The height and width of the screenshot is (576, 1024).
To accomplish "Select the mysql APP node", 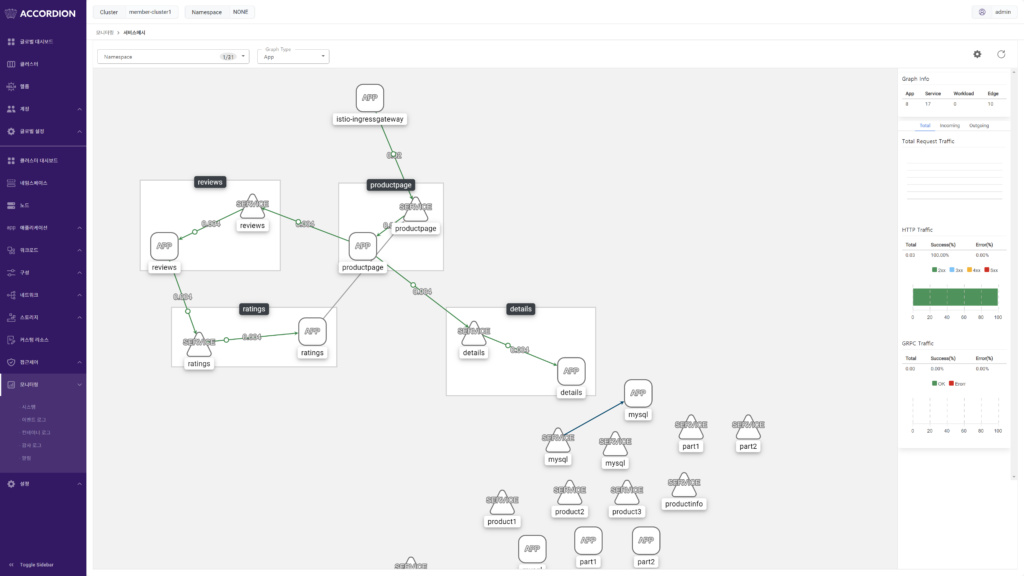I will coord(638,393).
